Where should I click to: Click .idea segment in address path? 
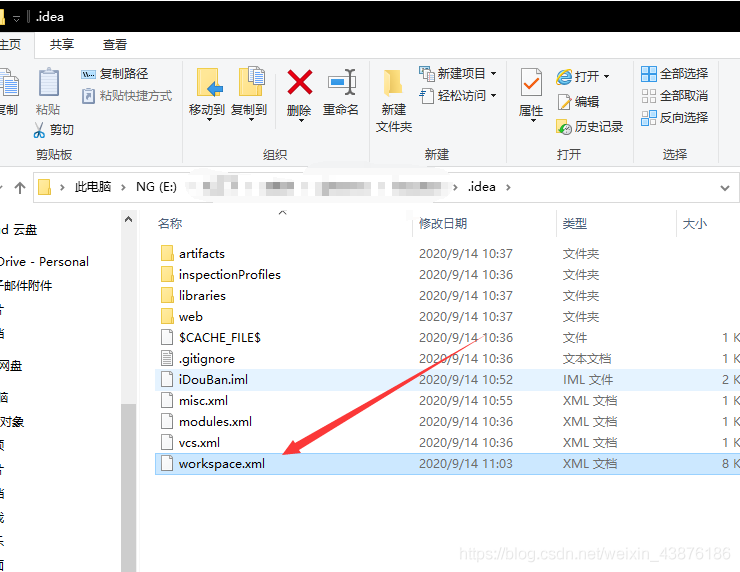(481, 187)
